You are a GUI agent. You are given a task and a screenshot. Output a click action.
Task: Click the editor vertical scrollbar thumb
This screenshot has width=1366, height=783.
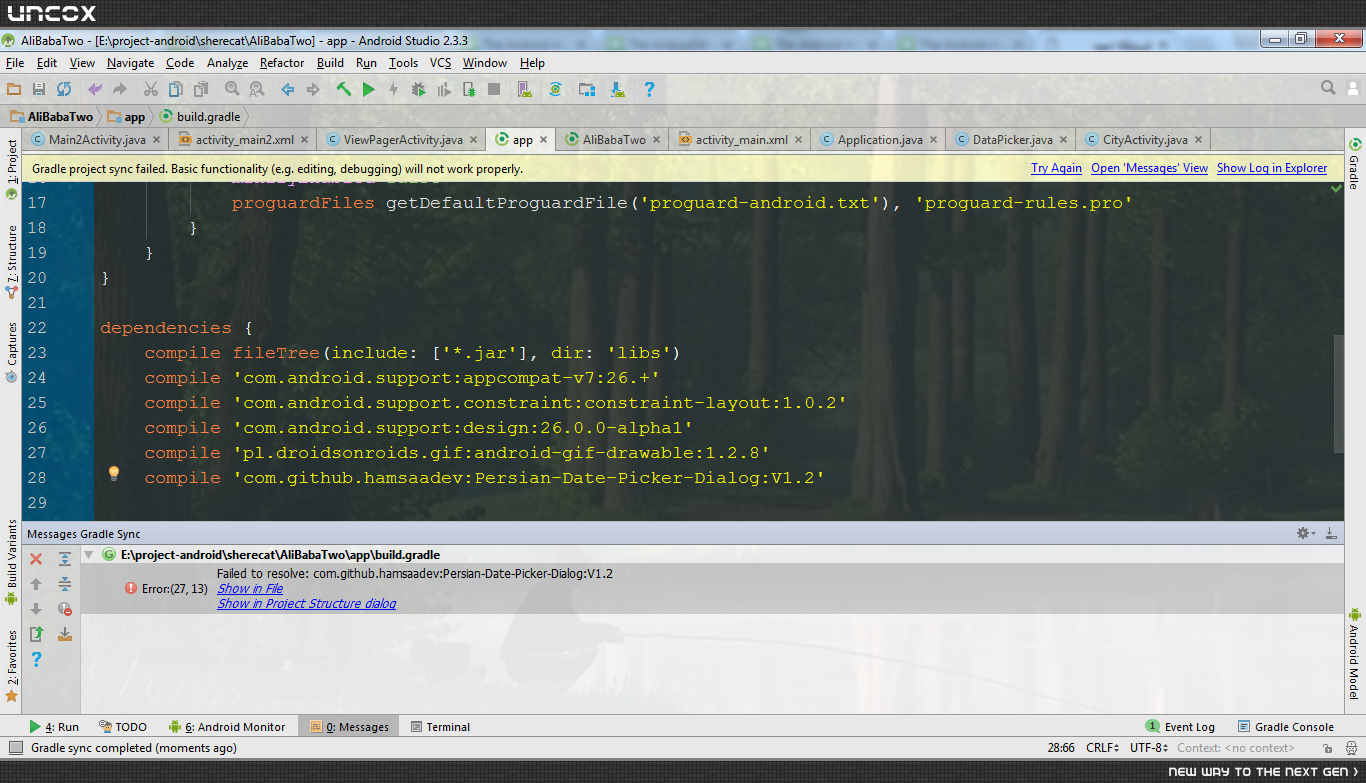(x=1339, y=393)
